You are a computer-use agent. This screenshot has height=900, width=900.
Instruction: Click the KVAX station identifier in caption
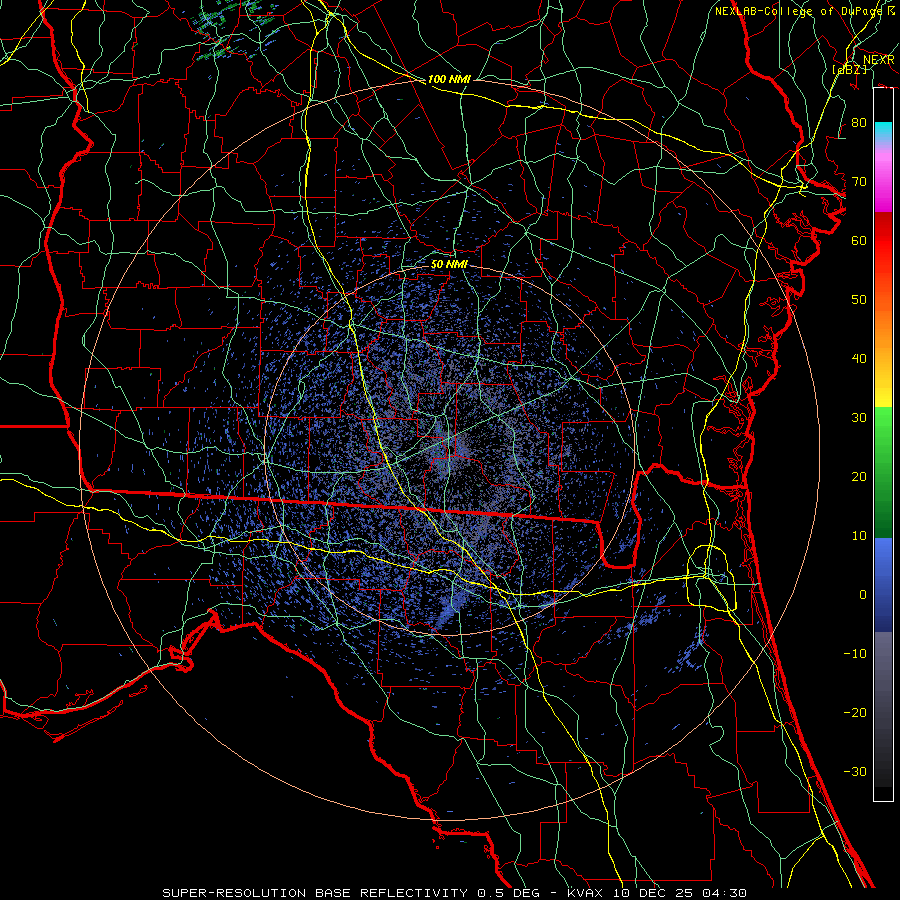pos(587,893)
